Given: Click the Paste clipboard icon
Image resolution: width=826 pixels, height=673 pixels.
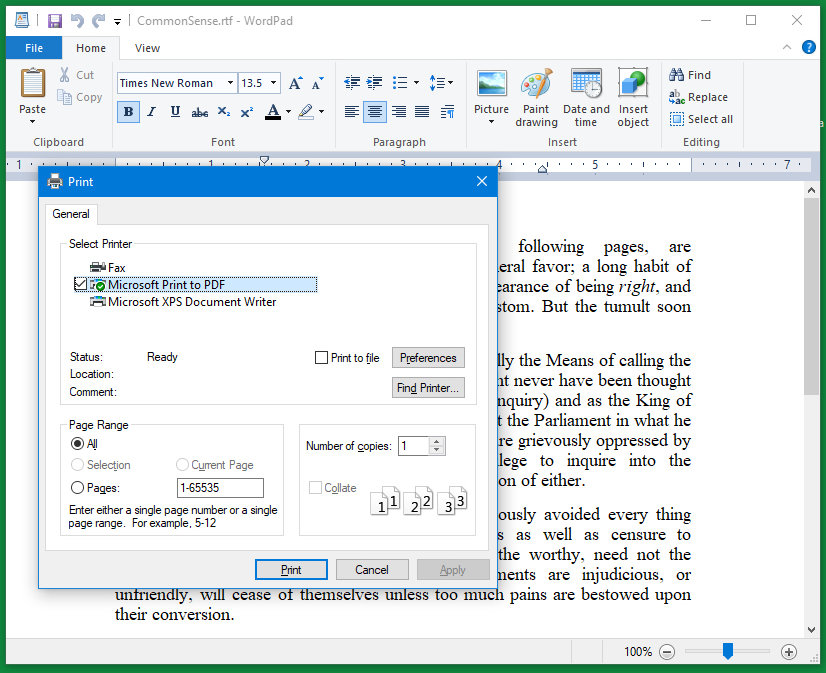Looking at the screenshot, I should click(33, 83).
